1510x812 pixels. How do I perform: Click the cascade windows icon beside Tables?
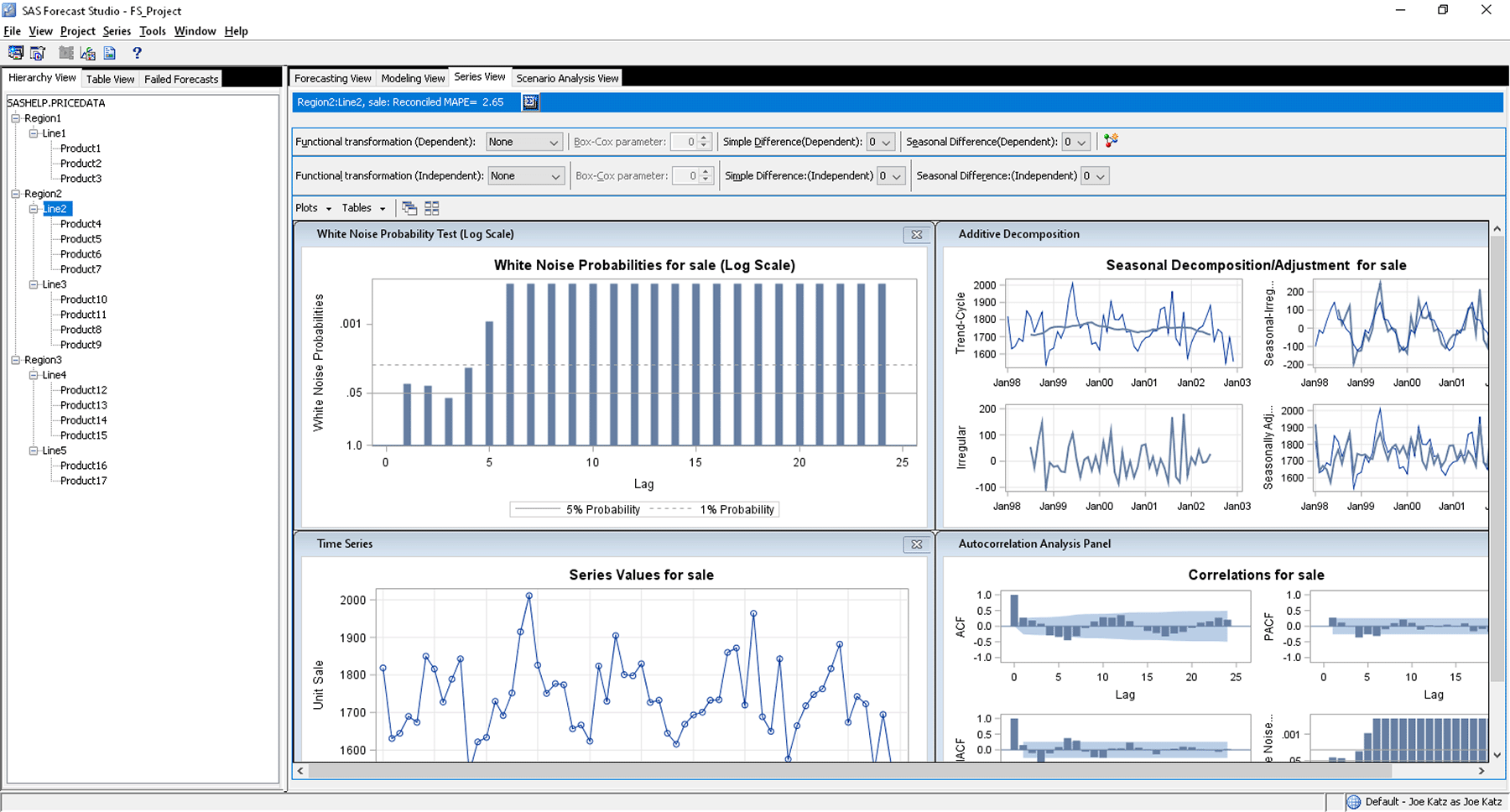pyautogui.click(x=409, y=208)
